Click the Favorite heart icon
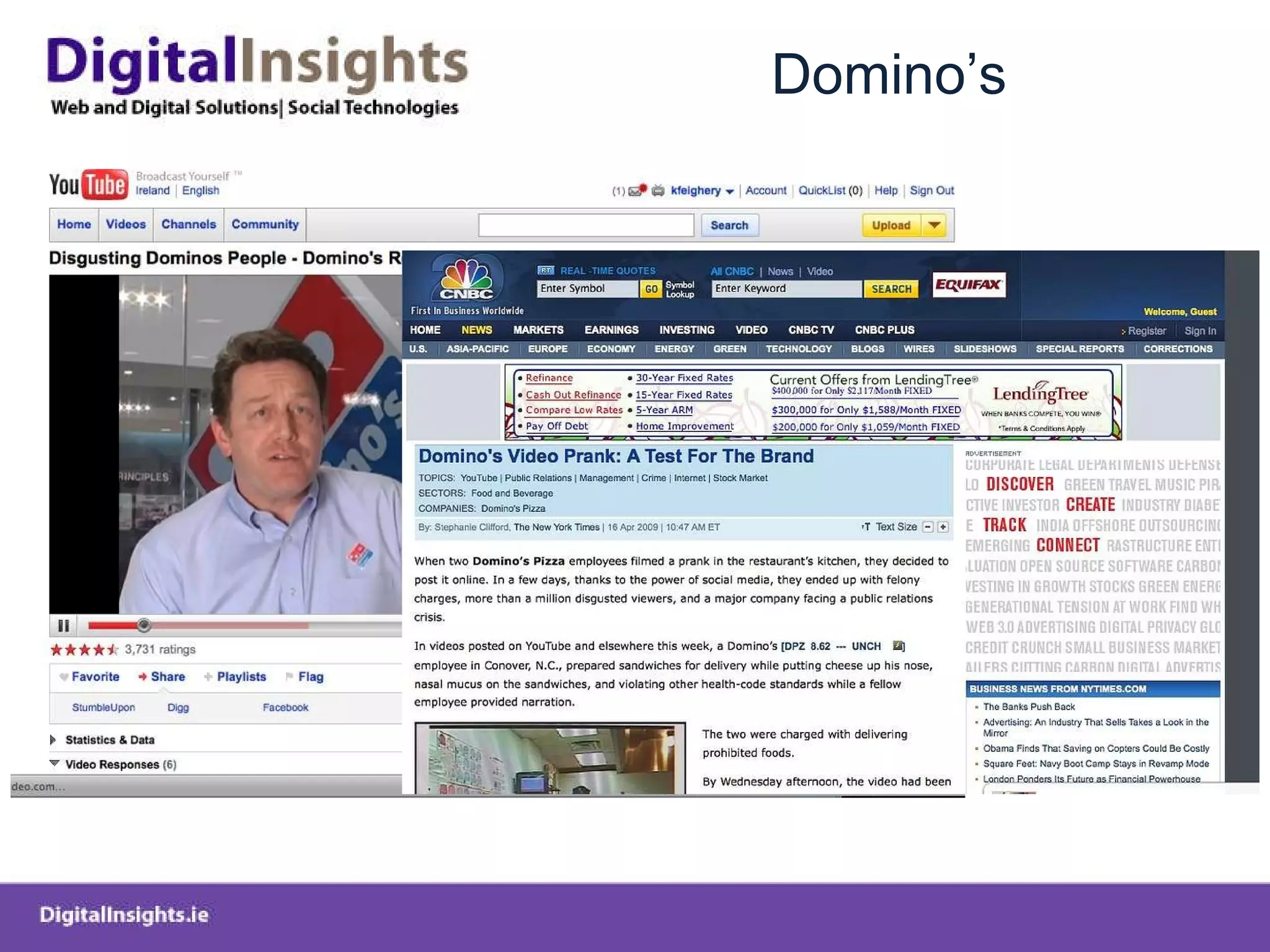This screenshot has height=952, width=1270. click(64, 677)
